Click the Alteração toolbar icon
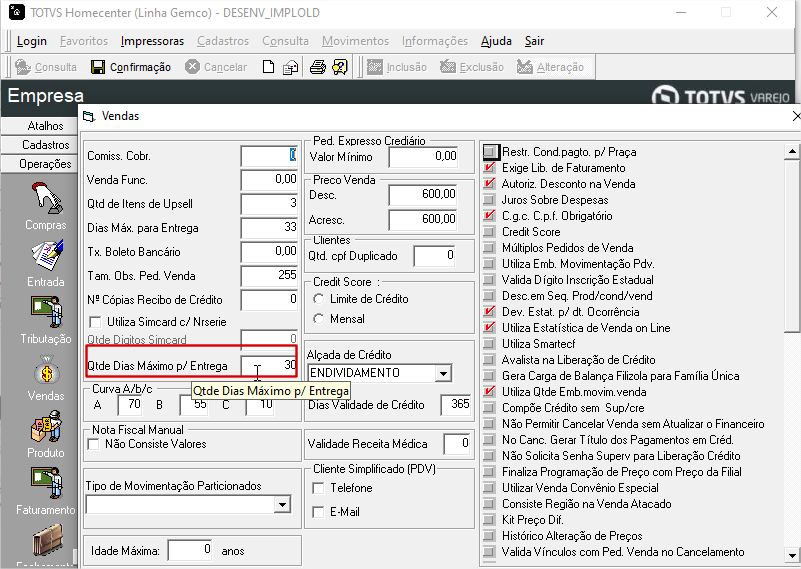 525,67
